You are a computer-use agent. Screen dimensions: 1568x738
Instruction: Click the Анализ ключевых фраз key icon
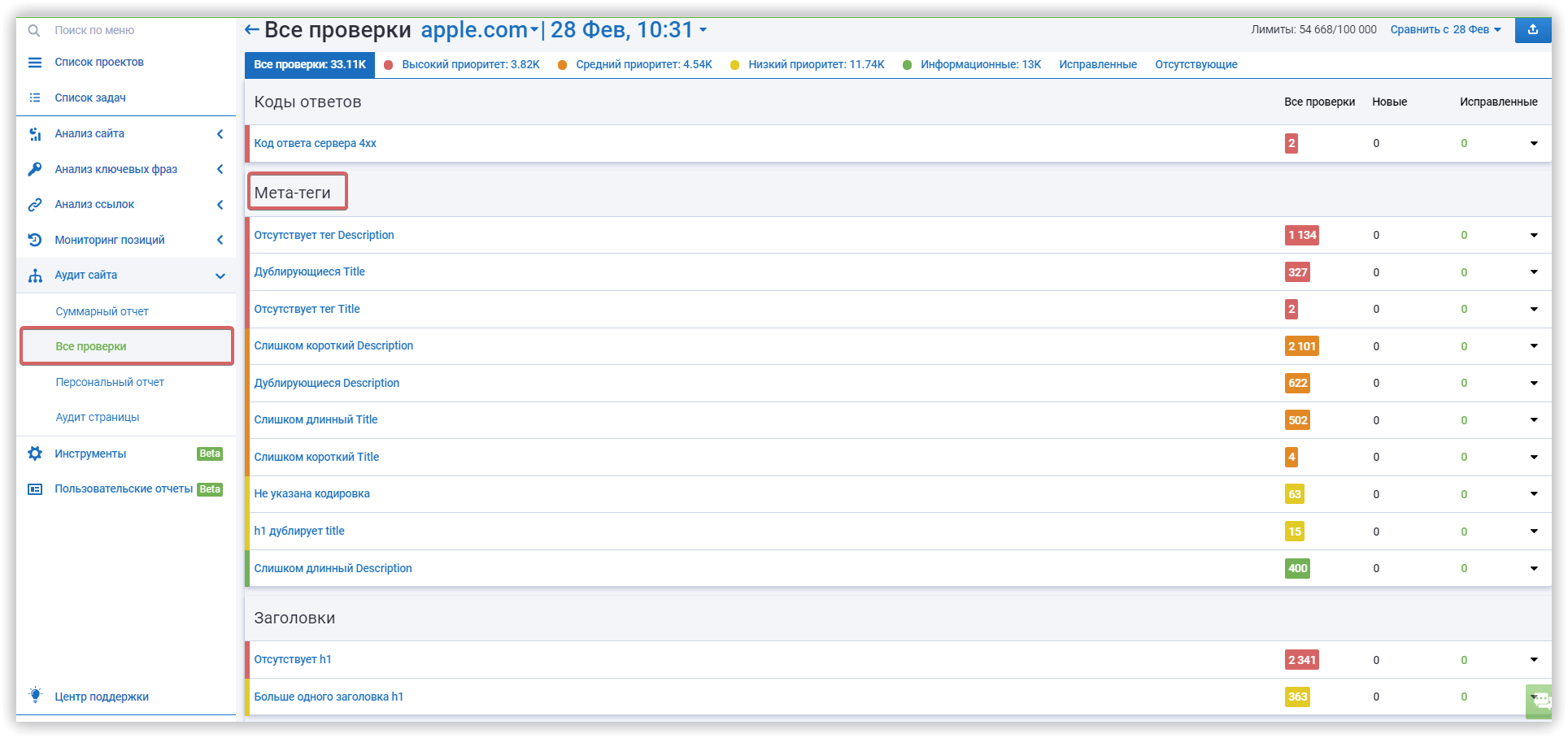click(x=35, y=169)
